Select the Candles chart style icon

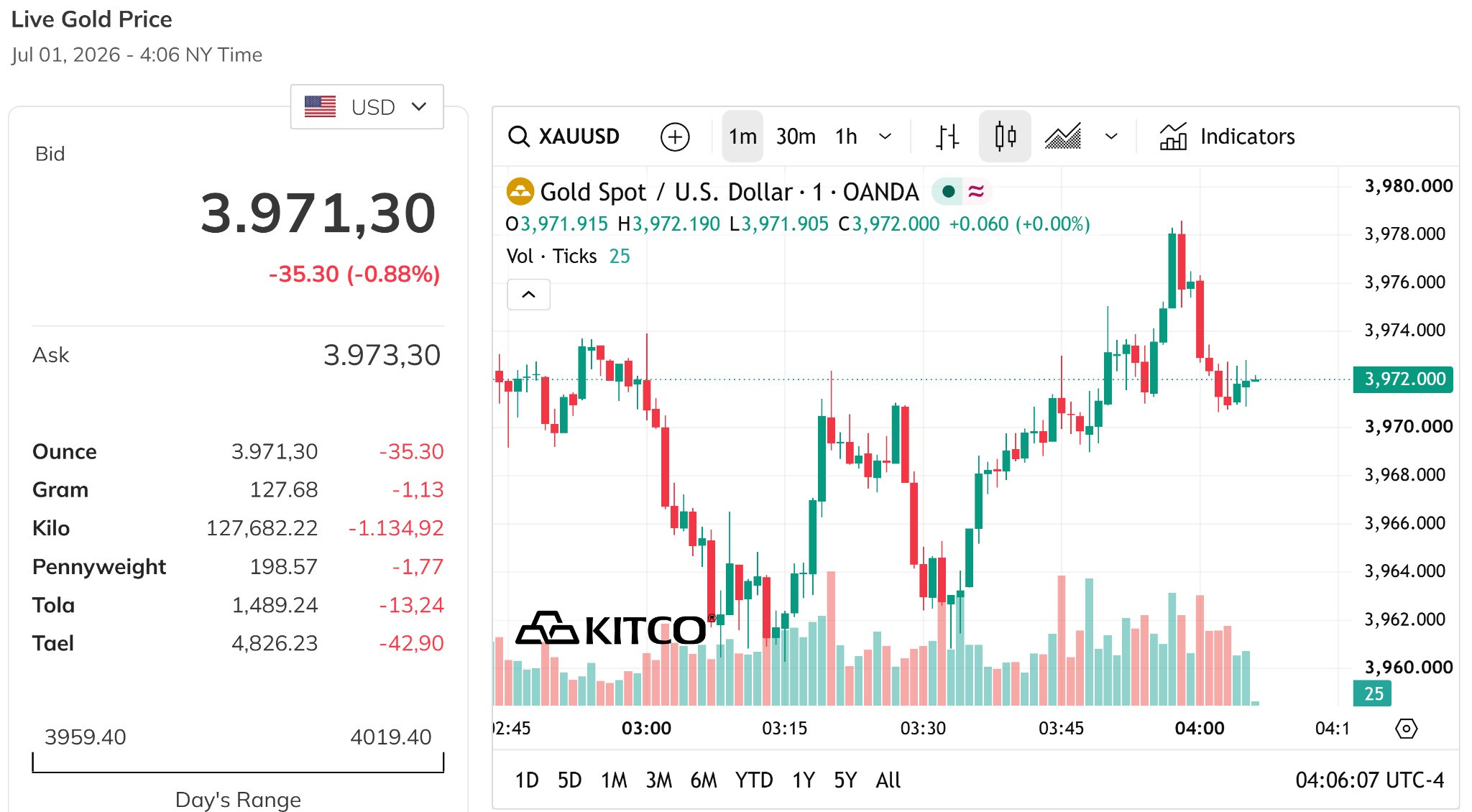[1005, 137]
